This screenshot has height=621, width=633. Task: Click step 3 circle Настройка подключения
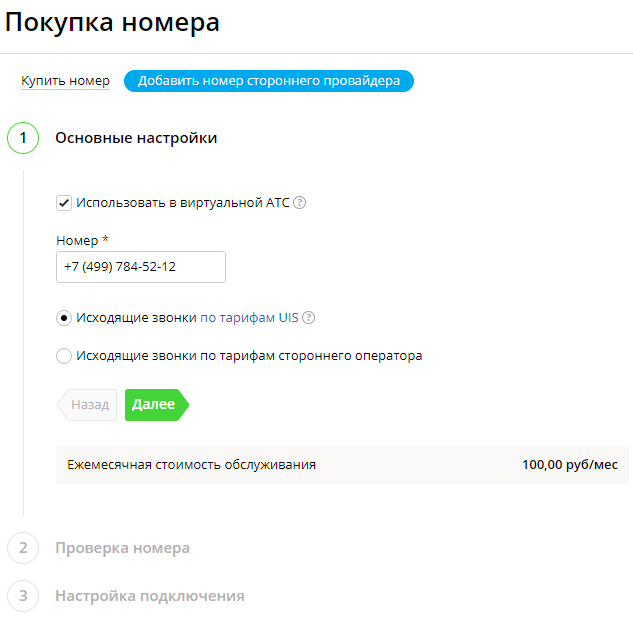pyautogui.click(x=23, y=596)
